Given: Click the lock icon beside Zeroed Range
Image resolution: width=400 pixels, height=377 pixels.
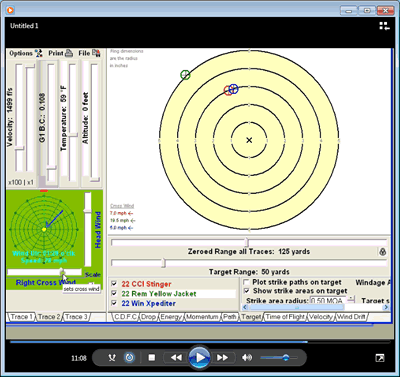Looking at the screenshot, I should click(x=383, y=252).
